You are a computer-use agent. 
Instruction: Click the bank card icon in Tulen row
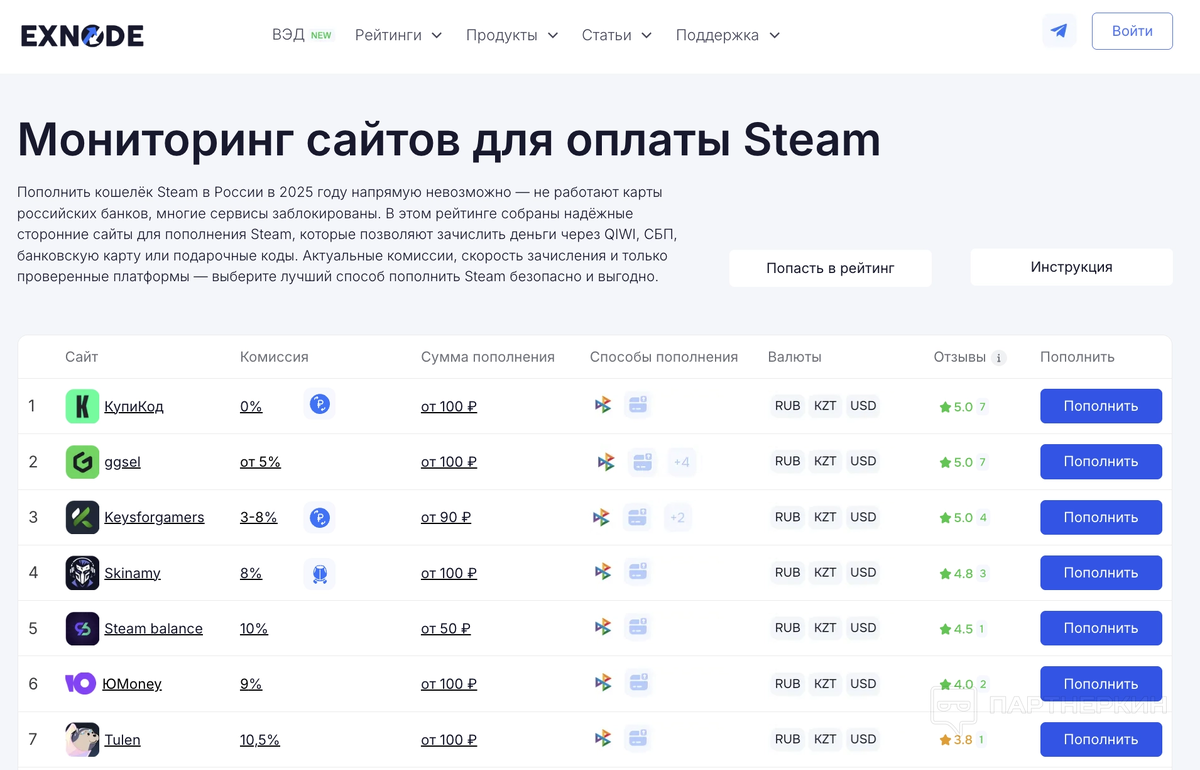click(638, 739)
